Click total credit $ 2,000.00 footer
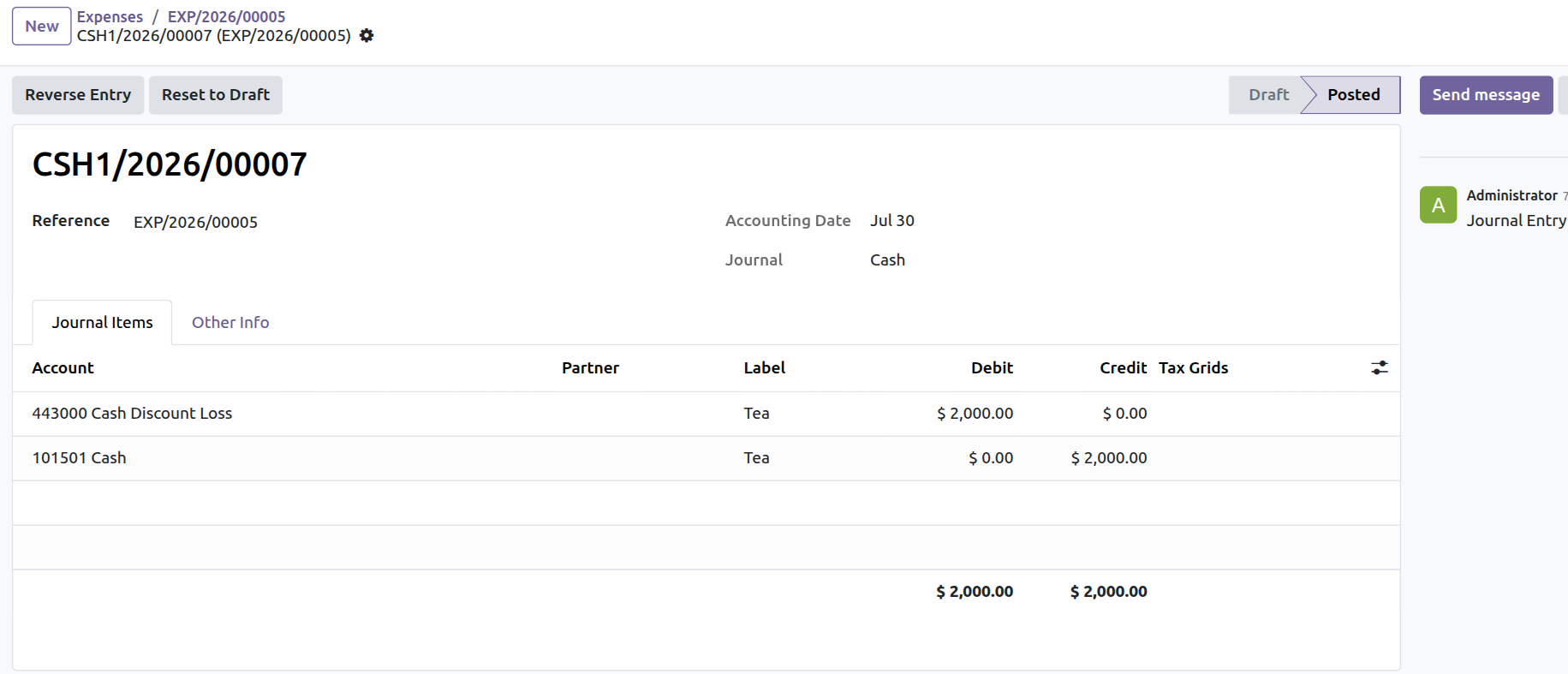This screenshot has height=674, width=1568. pyautogui.click(x=1108, y=592)
